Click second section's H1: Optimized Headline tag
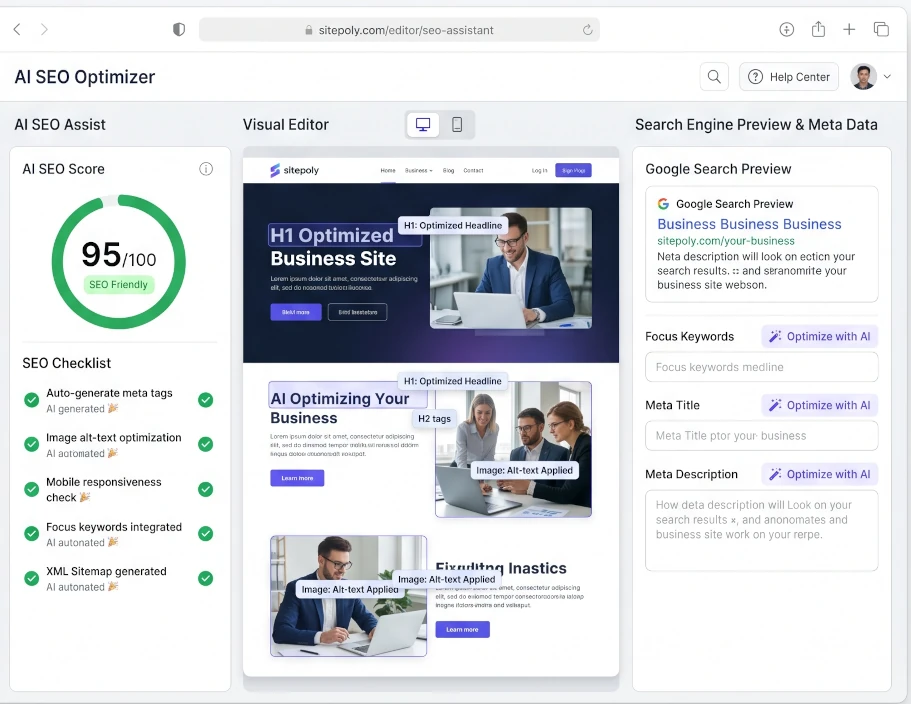The height and width of the screenshot is (704, 911). (453, 381)
